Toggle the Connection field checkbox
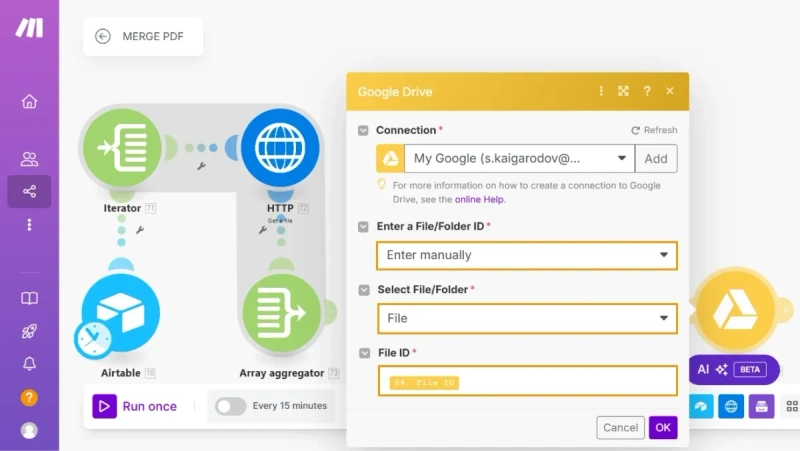800x451 pixels. coord(363,131)
